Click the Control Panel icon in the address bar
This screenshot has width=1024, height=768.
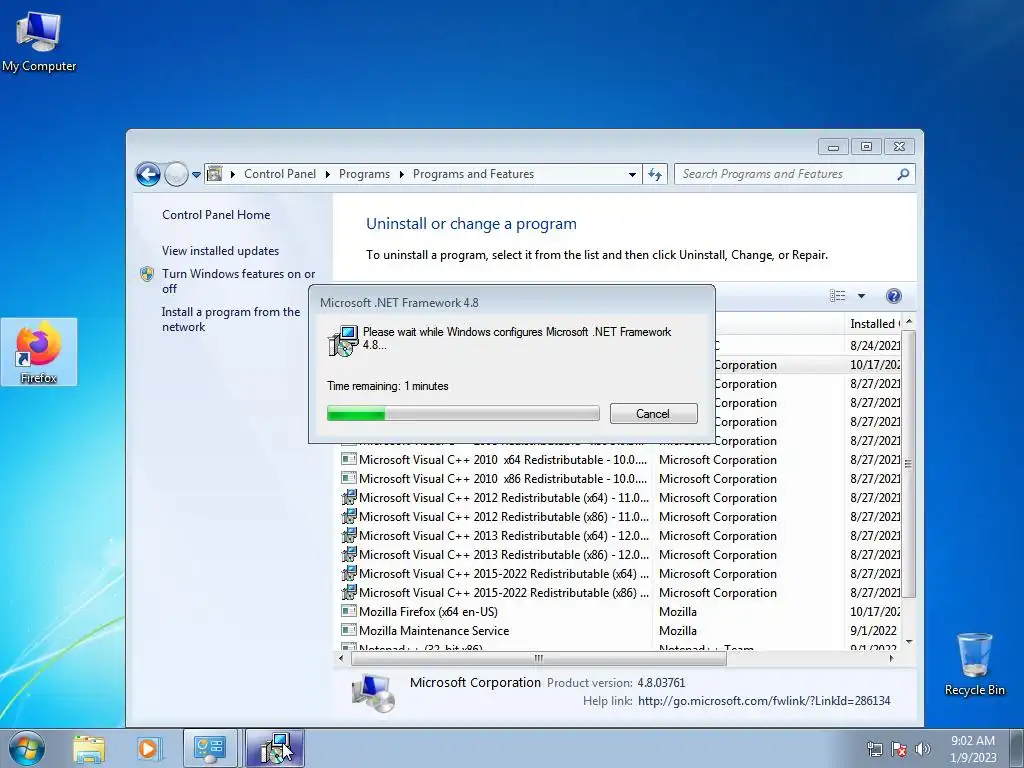pos(214,174)
